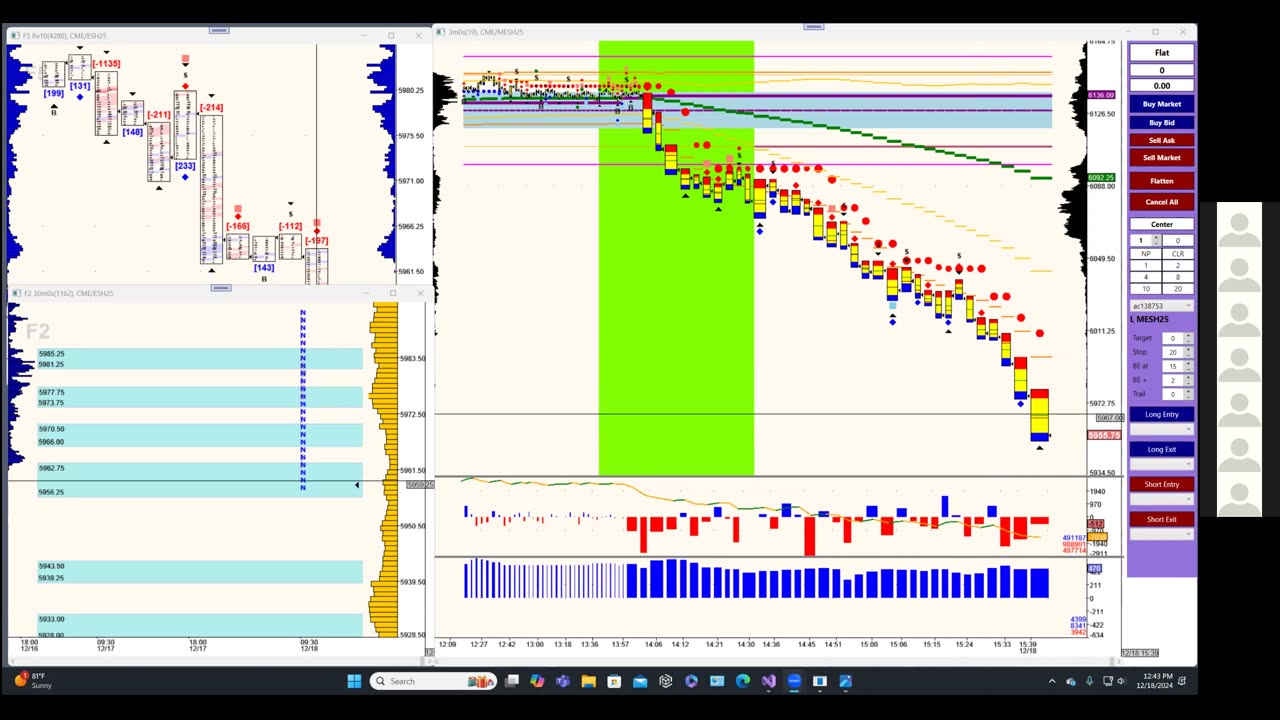Viewport: 1280px width, 720px height.
Task: Click the taskbar Search box
Action: 433,681
